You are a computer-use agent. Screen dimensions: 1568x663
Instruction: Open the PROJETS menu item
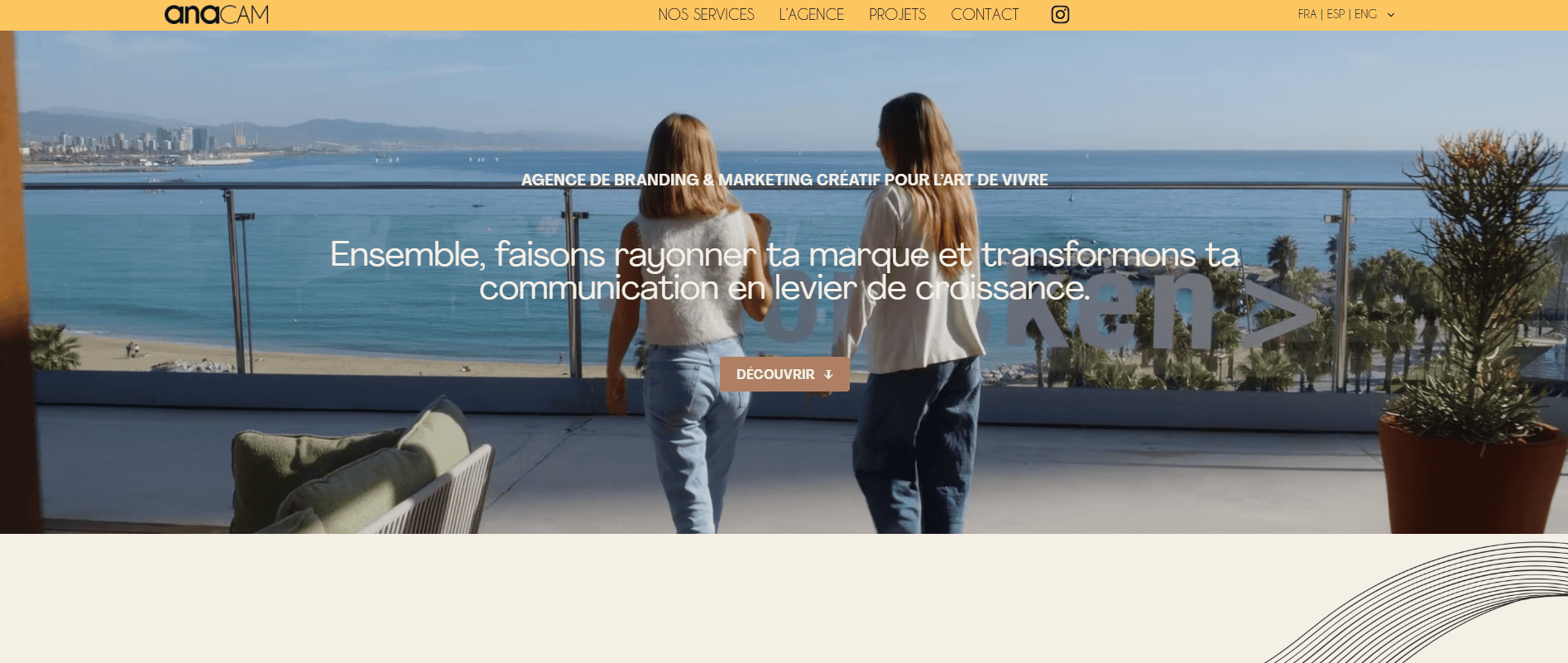click(897, 14)
